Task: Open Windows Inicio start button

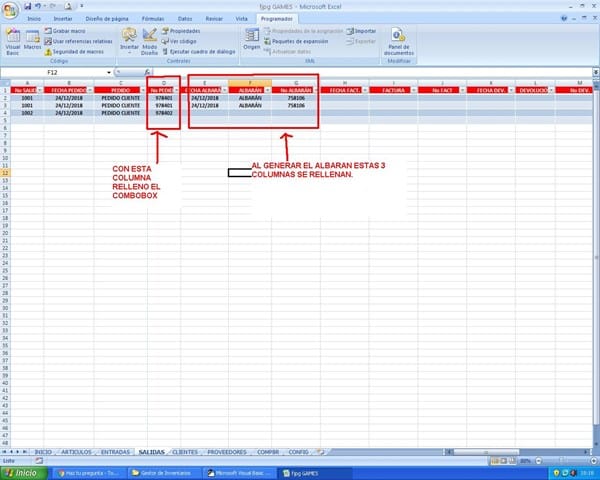Action: (24, 473)
